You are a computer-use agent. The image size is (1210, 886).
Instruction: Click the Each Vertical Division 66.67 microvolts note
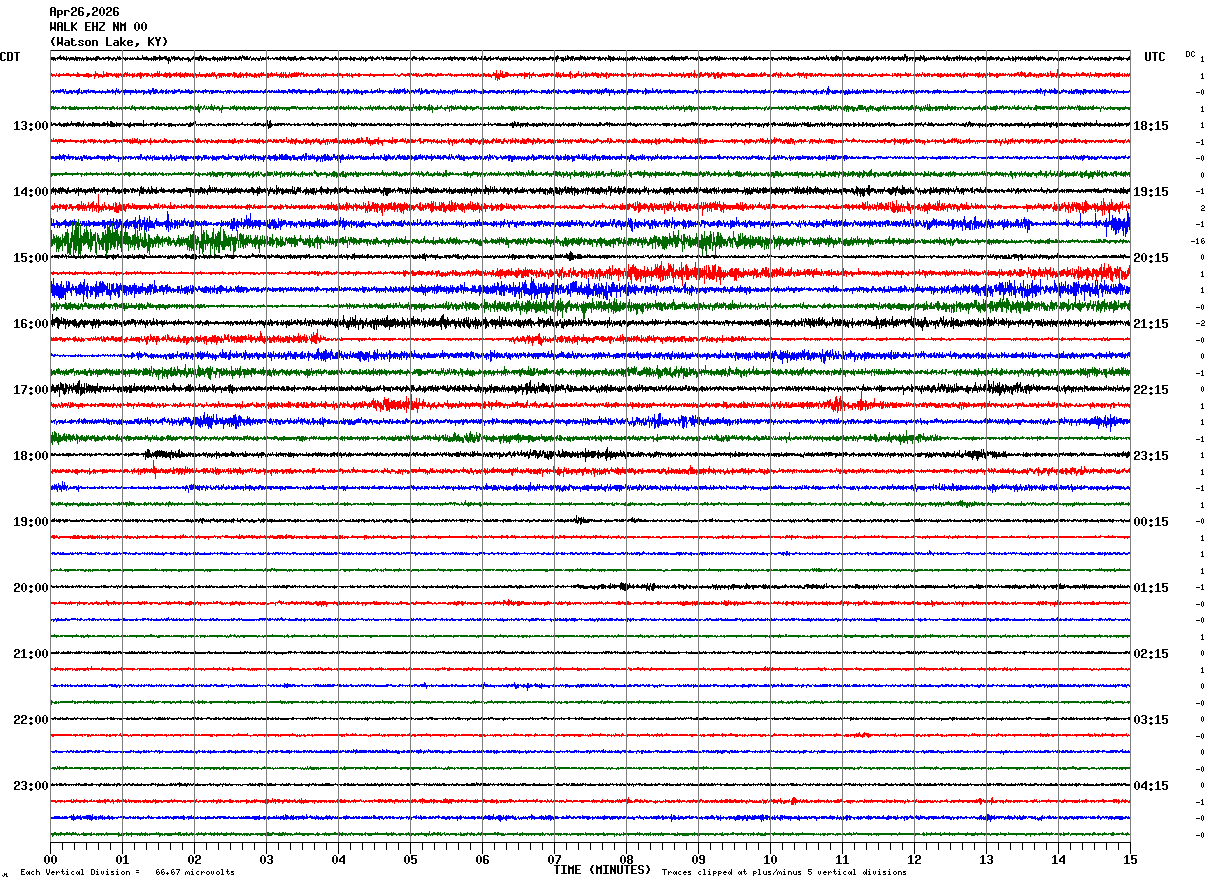127,872
